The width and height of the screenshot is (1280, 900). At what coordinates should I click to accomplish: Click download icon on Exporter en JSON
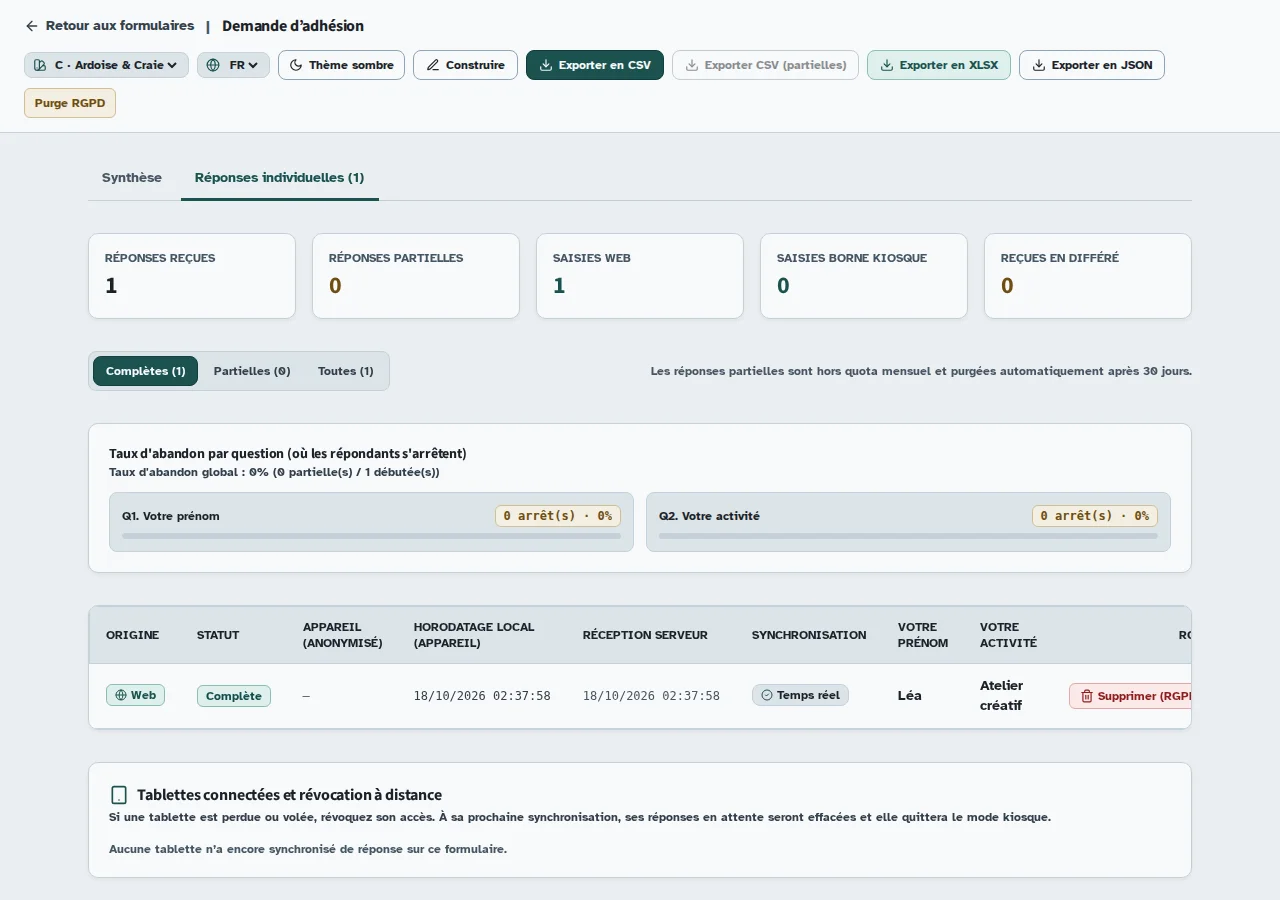(x=1039, y=65)
